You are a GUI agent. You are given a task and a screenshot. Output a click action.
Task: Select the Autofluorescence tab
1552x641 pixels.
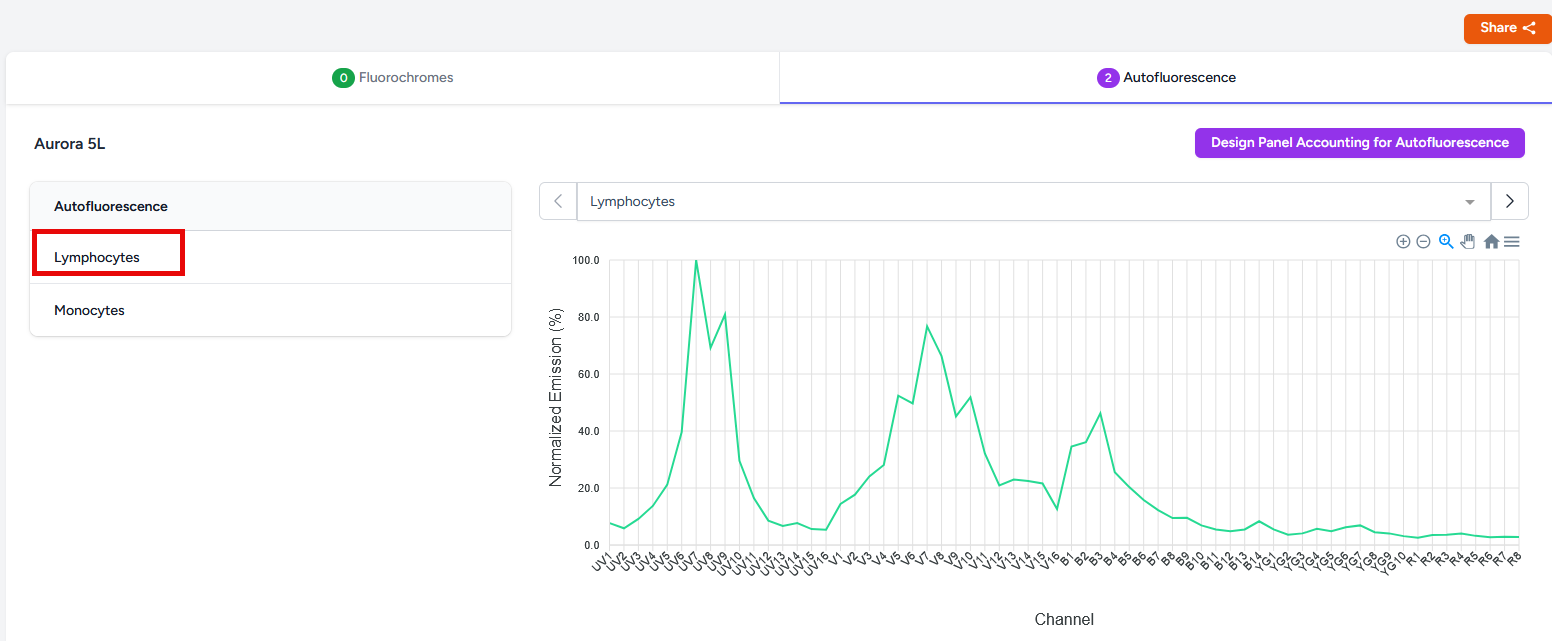(1166, 78)
